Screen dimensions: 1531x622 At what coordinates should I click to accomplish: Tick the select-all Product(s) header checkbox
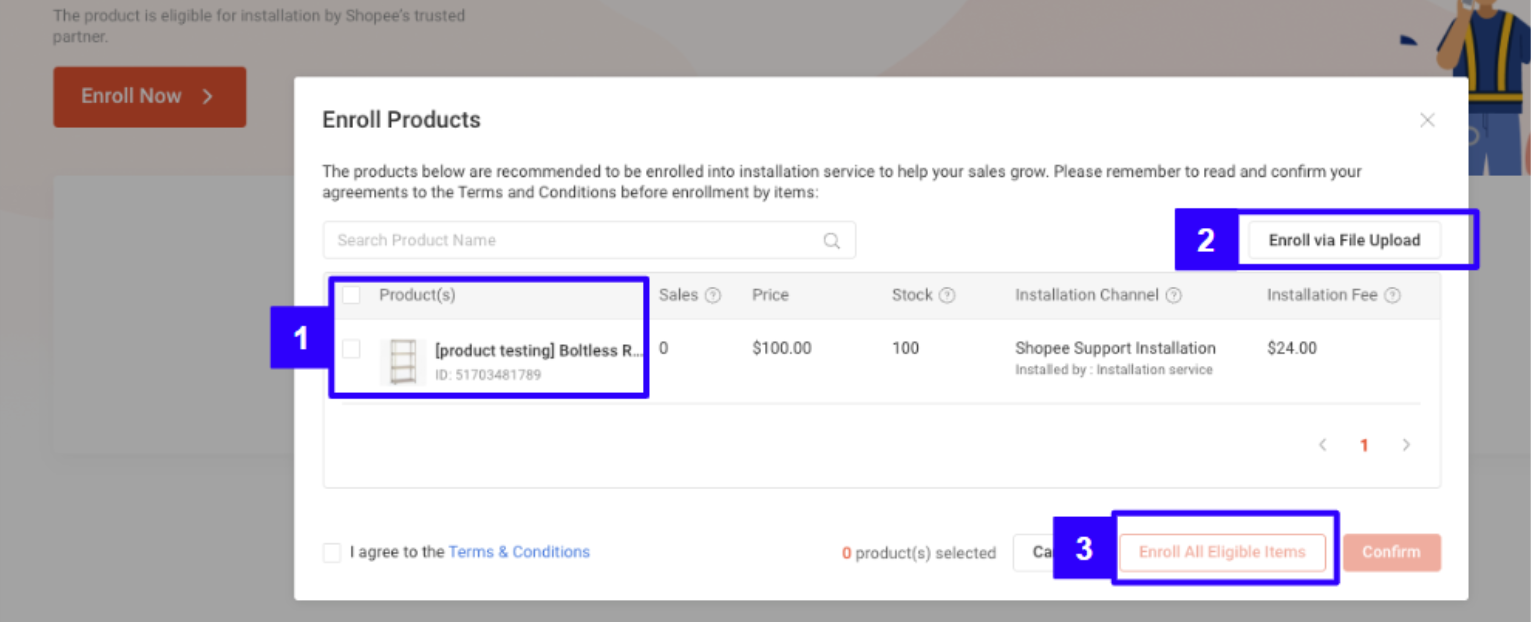351,295
